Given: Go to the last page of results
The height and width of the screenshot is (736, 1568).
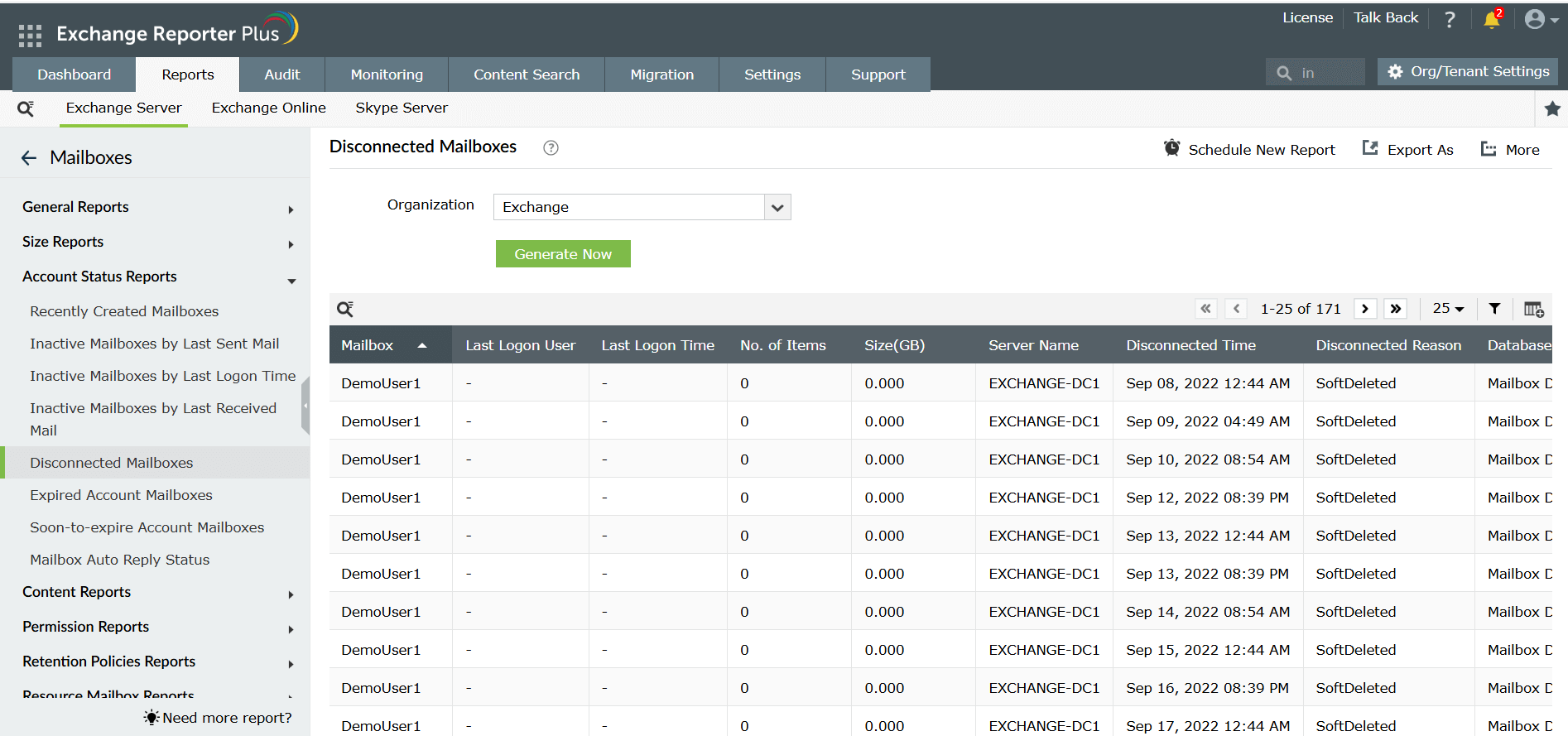Looking at the screenshot, I should coord(1396,309).
